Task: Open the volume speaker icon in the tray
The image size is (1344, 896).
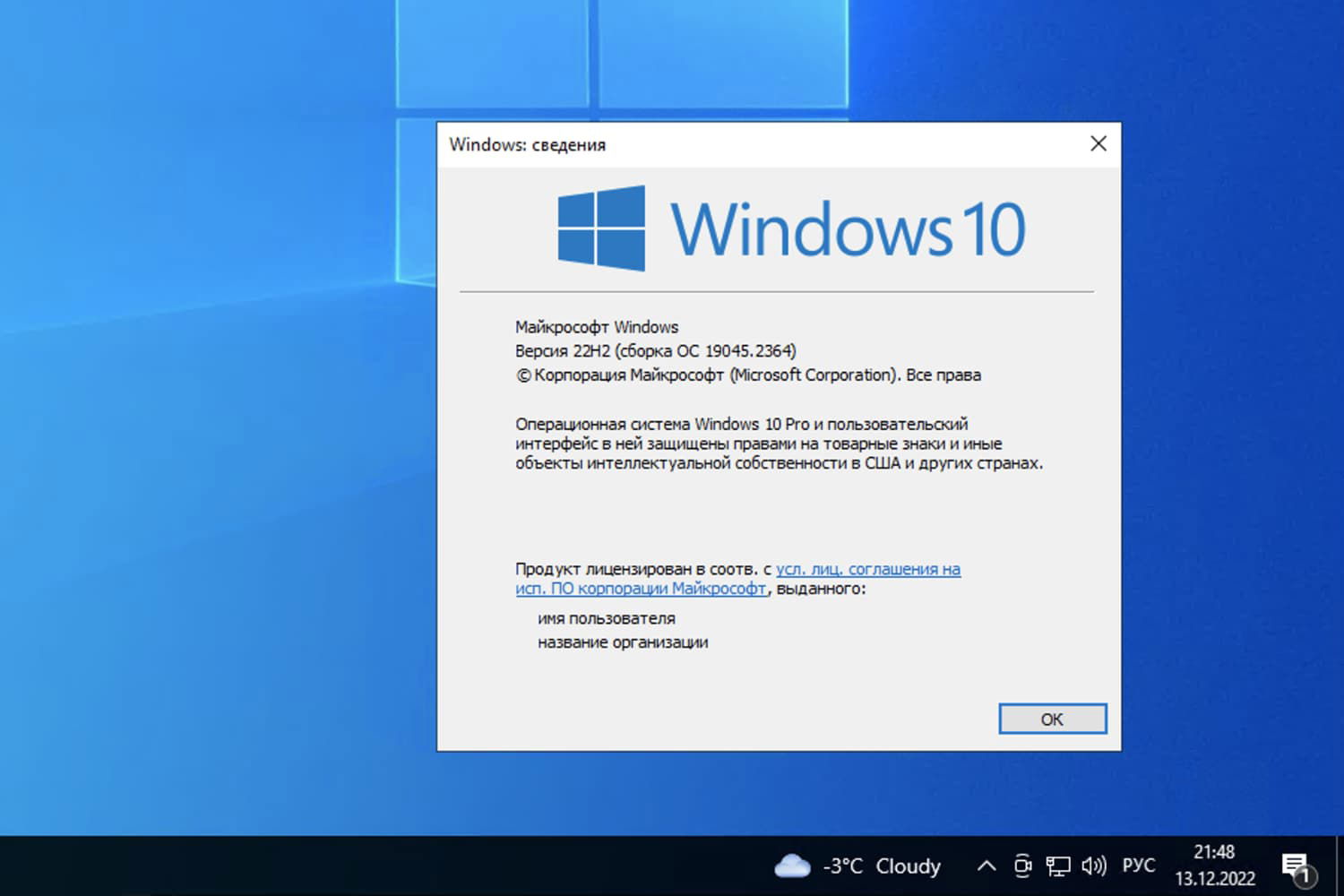Action: pyautogui.click(x=1094, y=866)
